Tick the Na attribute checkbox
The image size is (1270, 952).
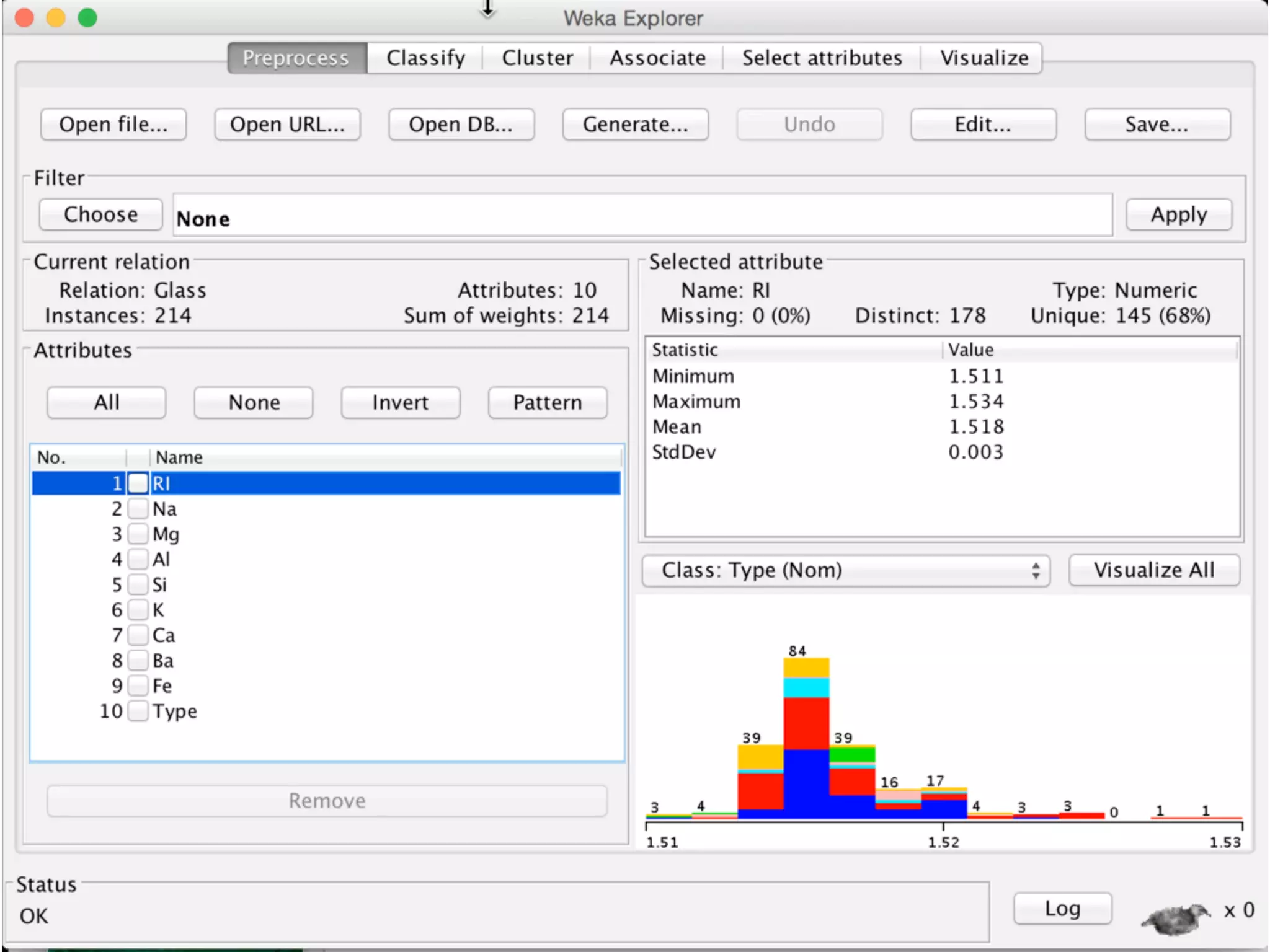pyautogui.click(x=138, y=509)
